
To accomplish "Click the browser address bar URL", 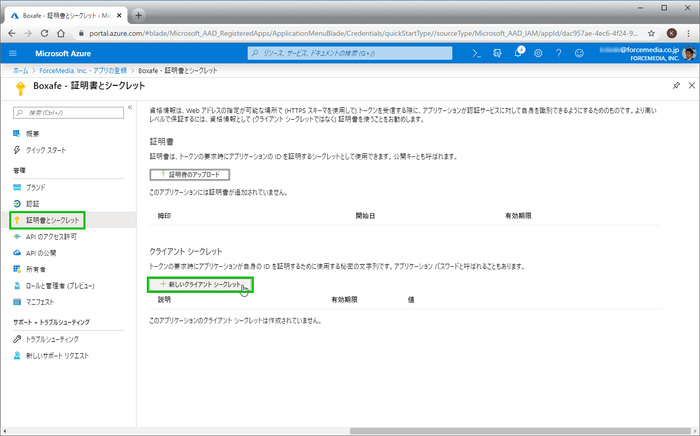I will pyautogui.click(x=363, y=33).
